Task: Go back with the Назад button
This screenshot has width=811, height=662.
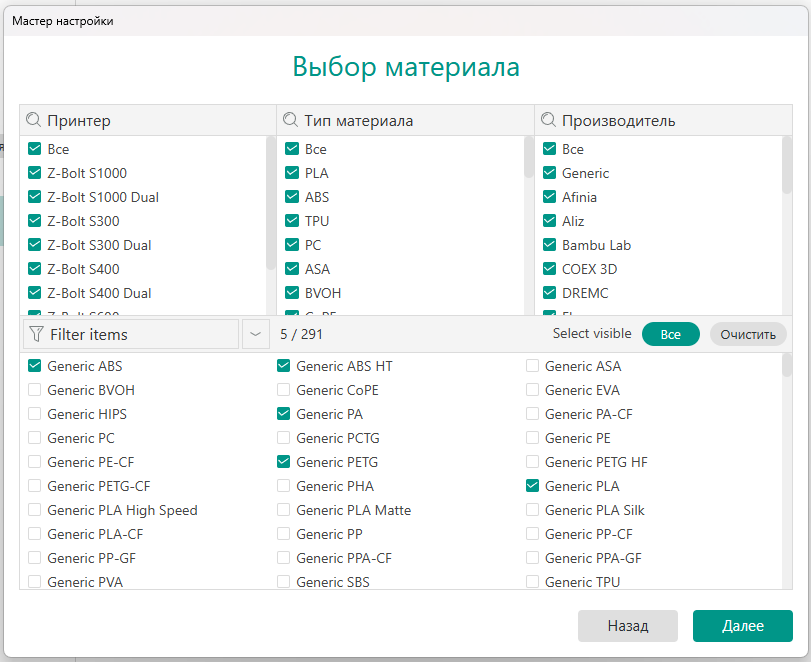Action: point(627,626)
